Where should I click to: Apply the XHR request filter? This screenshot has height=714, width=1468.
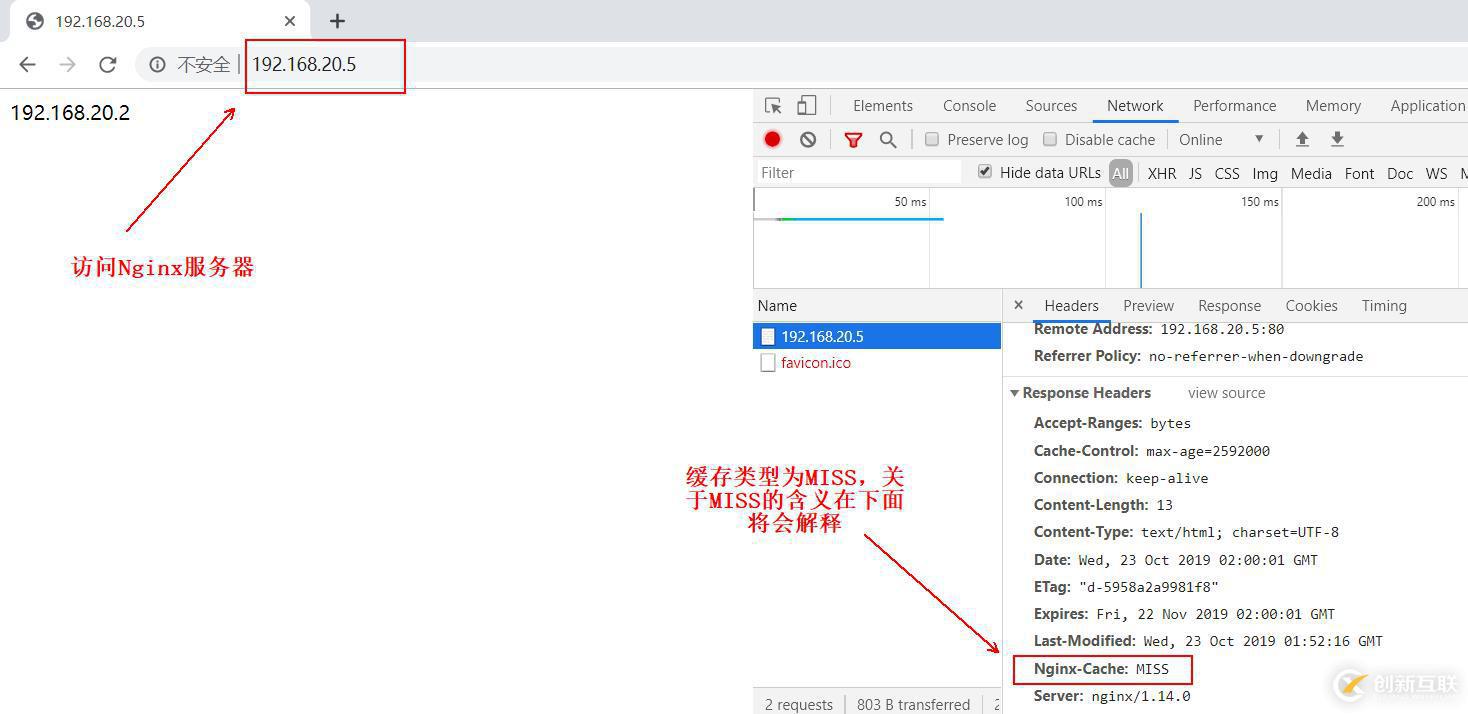(x=1161, y=172)
